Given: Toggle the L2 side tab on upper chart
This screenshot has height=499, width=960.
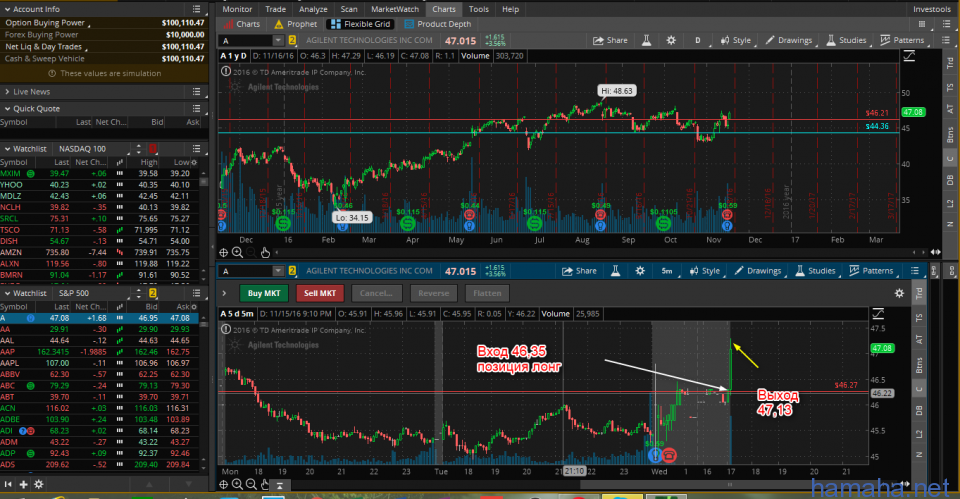Looking at the screenshot, I should click(950, 203).
